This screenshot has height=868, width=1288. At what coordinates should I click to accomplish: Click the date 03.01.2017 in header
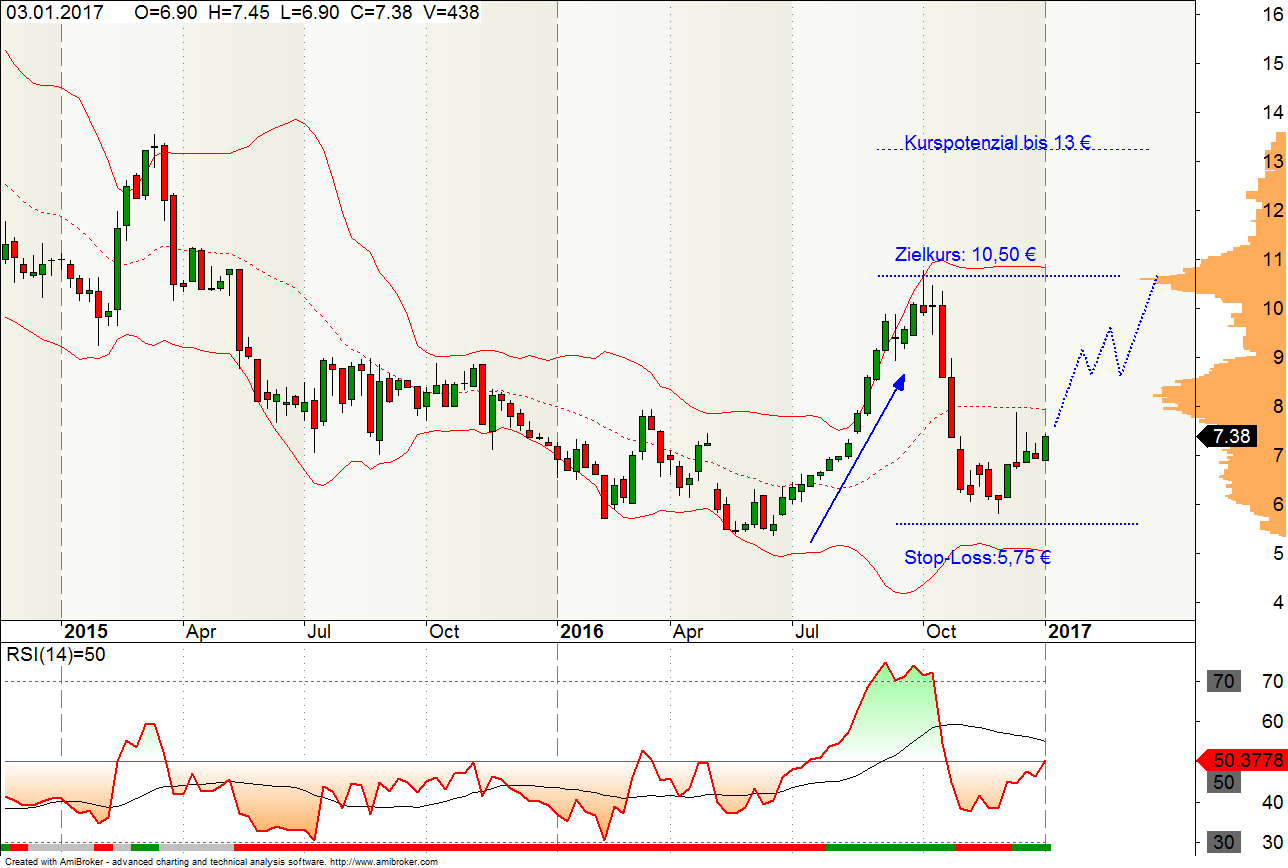click(x=53, y=12)
